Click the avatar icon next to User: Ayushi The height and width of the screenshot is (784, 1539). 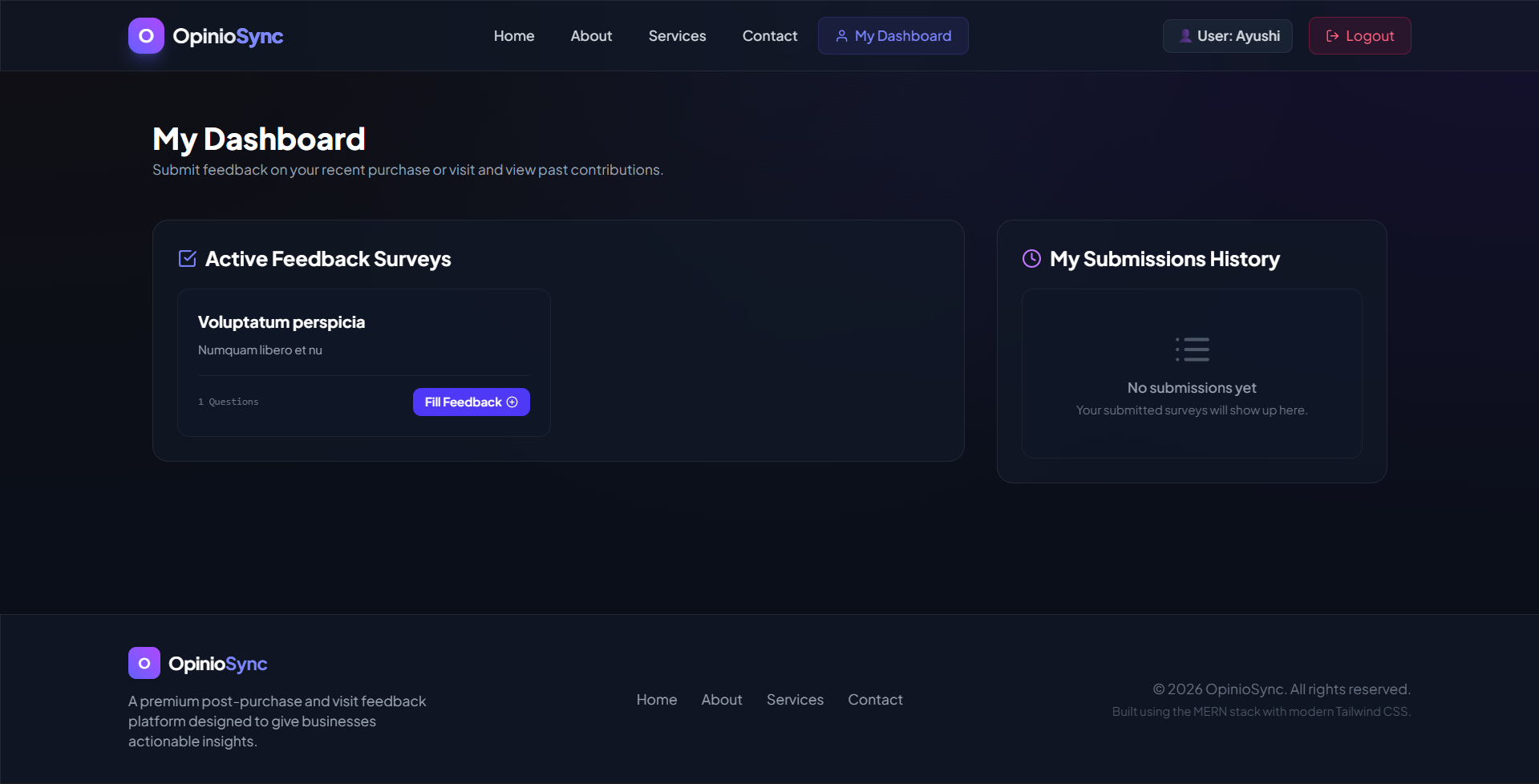1185,36
